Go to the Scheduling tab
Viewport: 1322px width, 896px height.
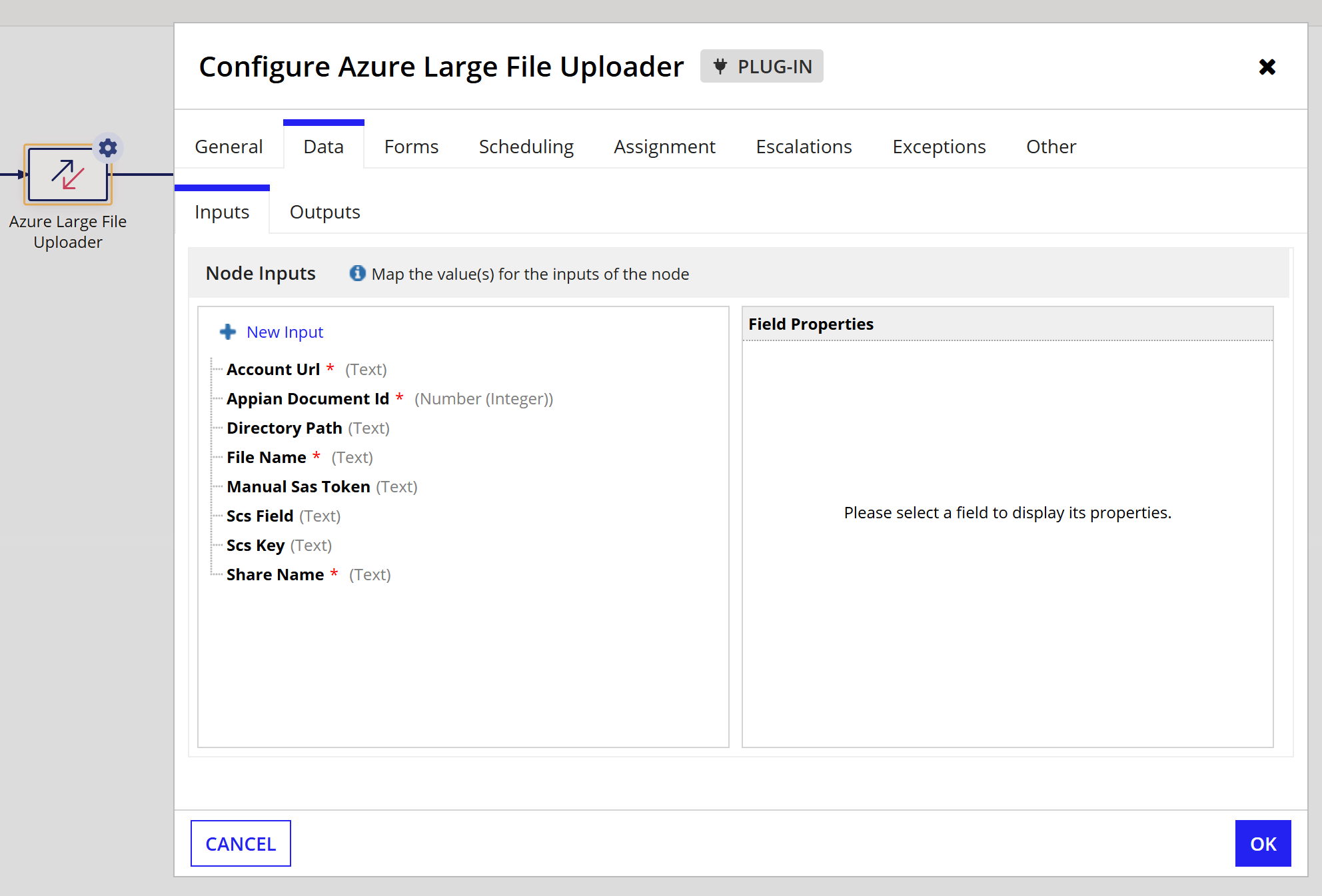click(x=526, y=147)
